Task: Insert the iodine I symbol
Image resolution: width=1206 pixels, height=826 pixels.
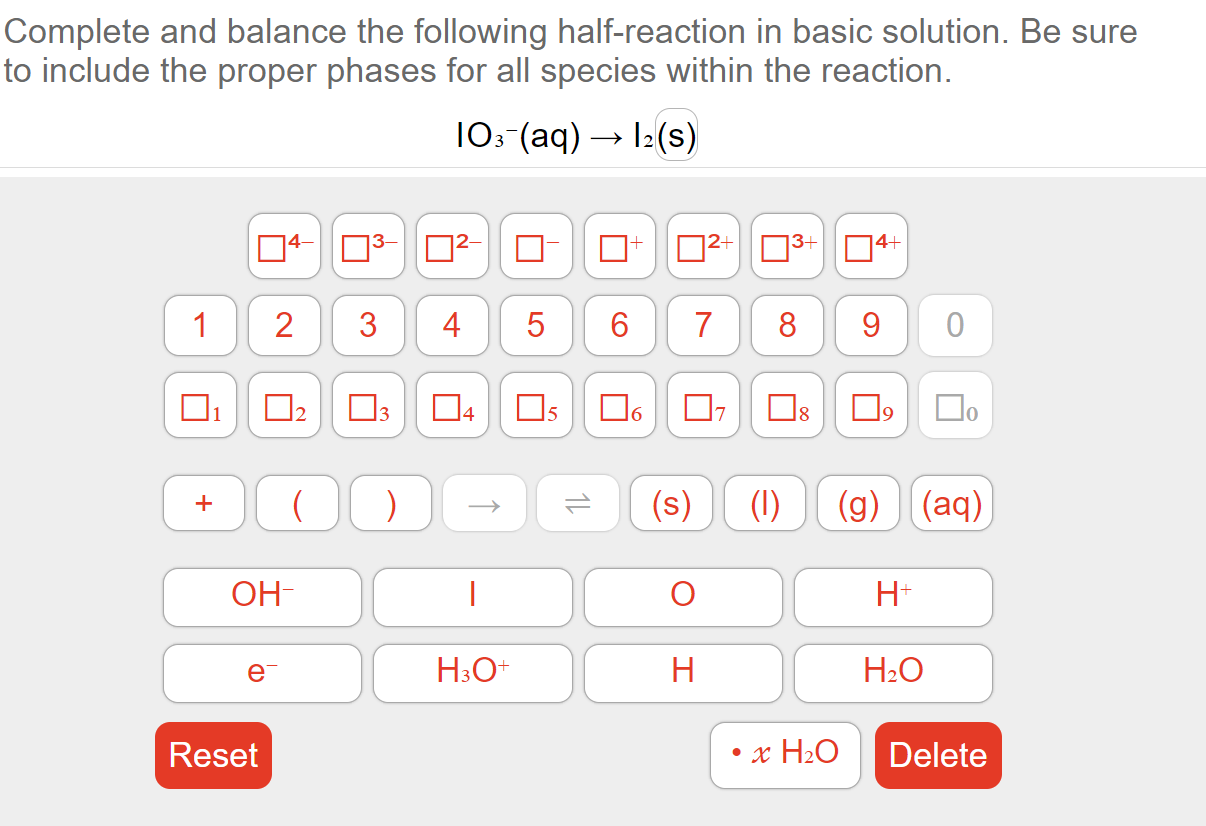Action: point(472,597)
